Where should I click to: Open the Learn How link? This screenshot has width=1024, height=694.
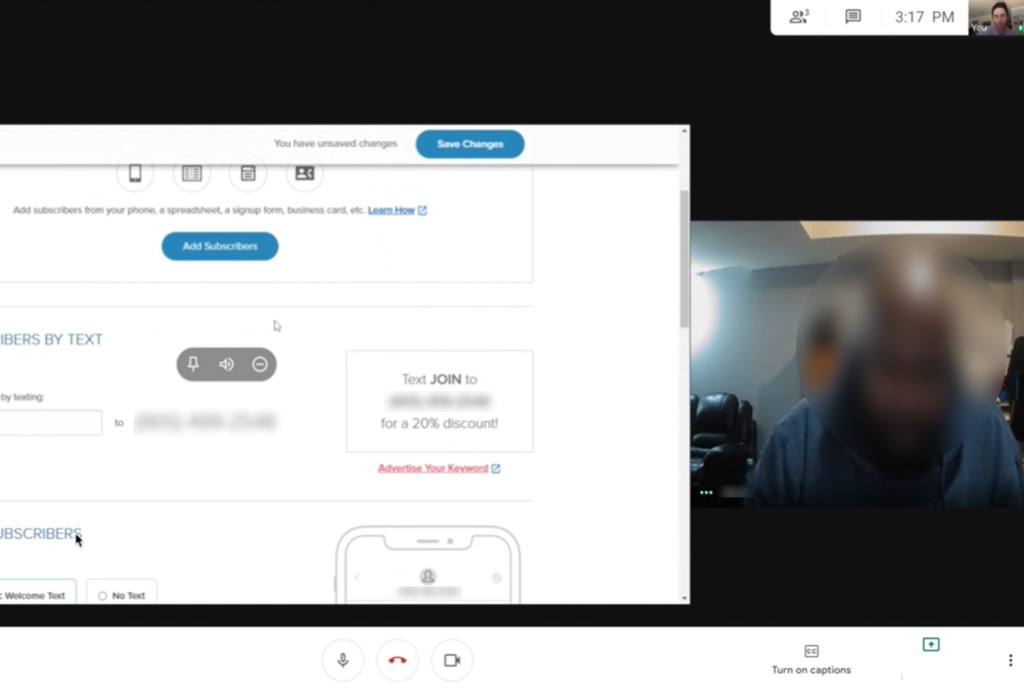[392, 210]
